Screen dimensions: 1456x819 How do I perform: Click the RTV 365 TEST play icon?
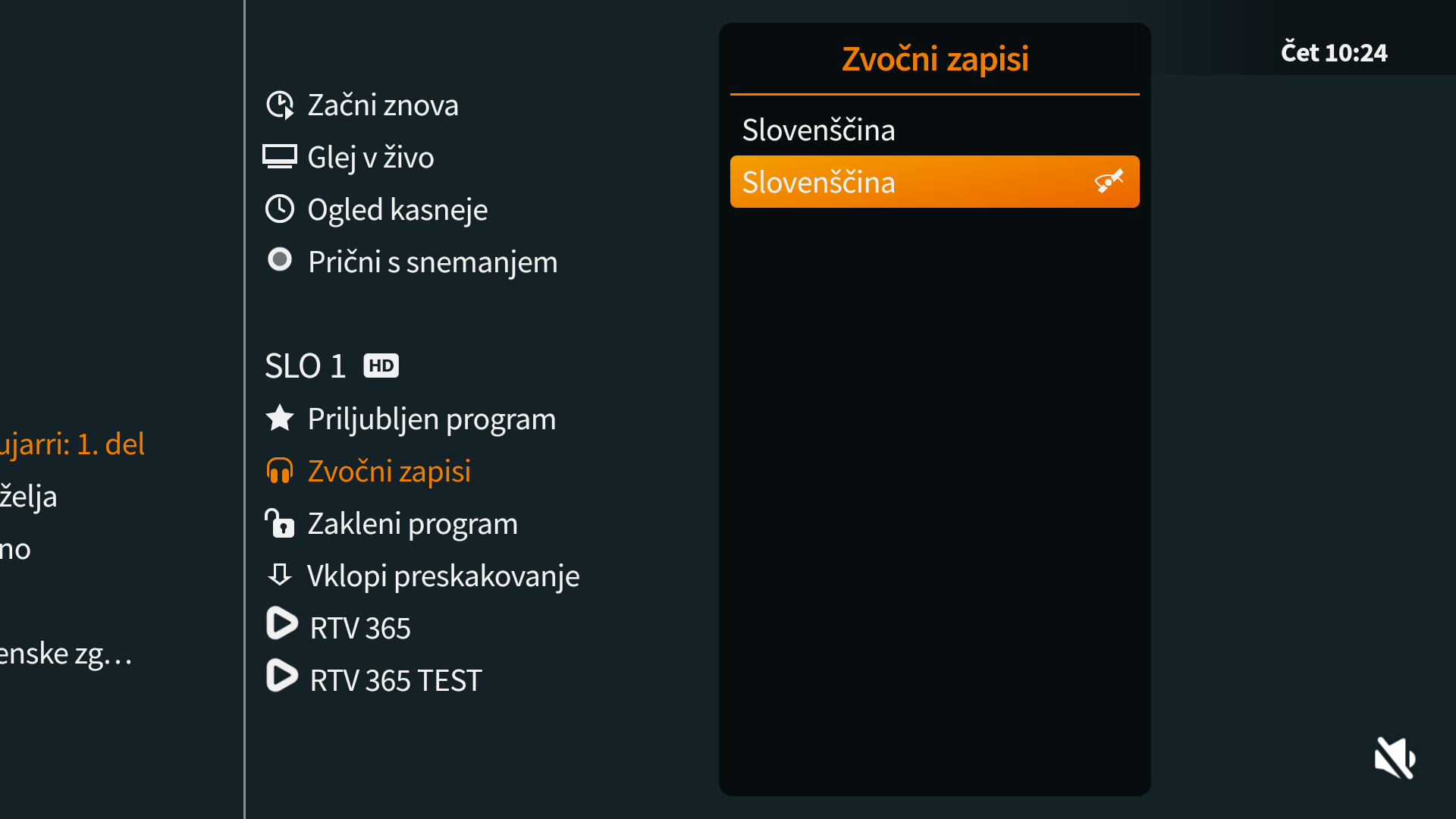click(281, 676)
